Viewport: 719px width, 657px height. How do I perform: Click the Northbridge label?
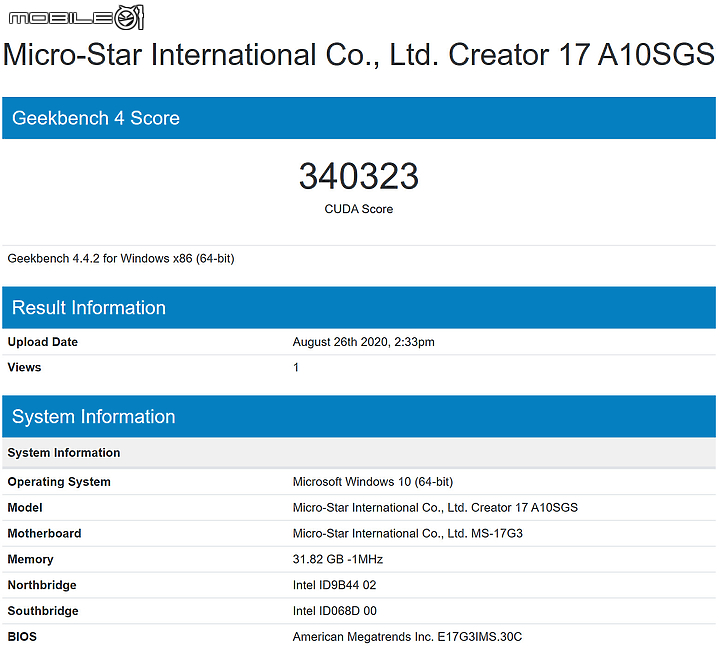tap(42, 585)
